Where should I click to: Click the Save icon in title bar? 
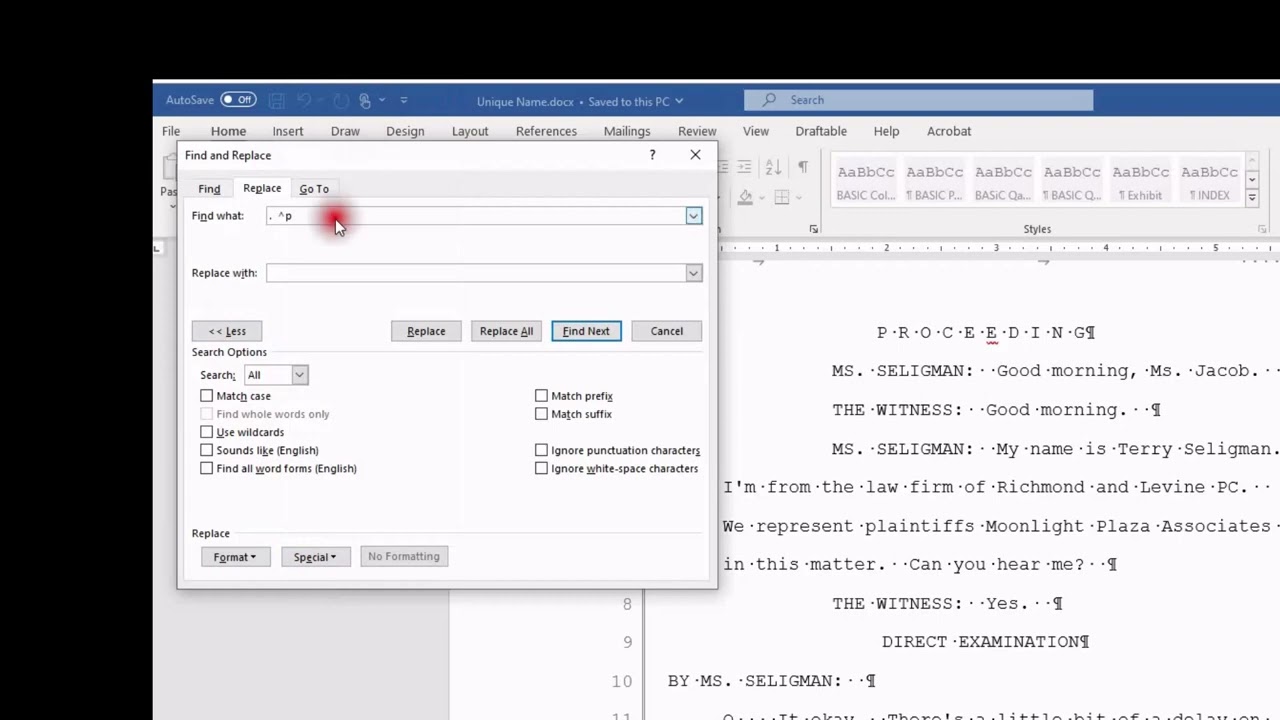point(277,100)
